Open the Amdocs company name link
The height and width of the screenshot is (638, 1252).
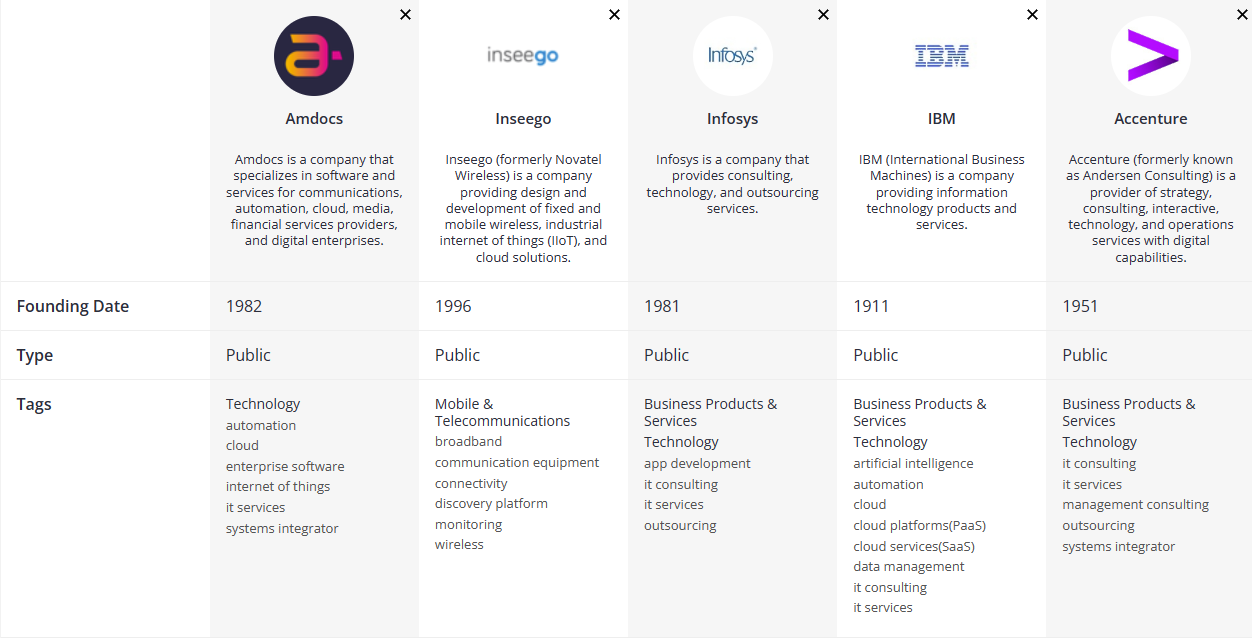coord(314,118)
